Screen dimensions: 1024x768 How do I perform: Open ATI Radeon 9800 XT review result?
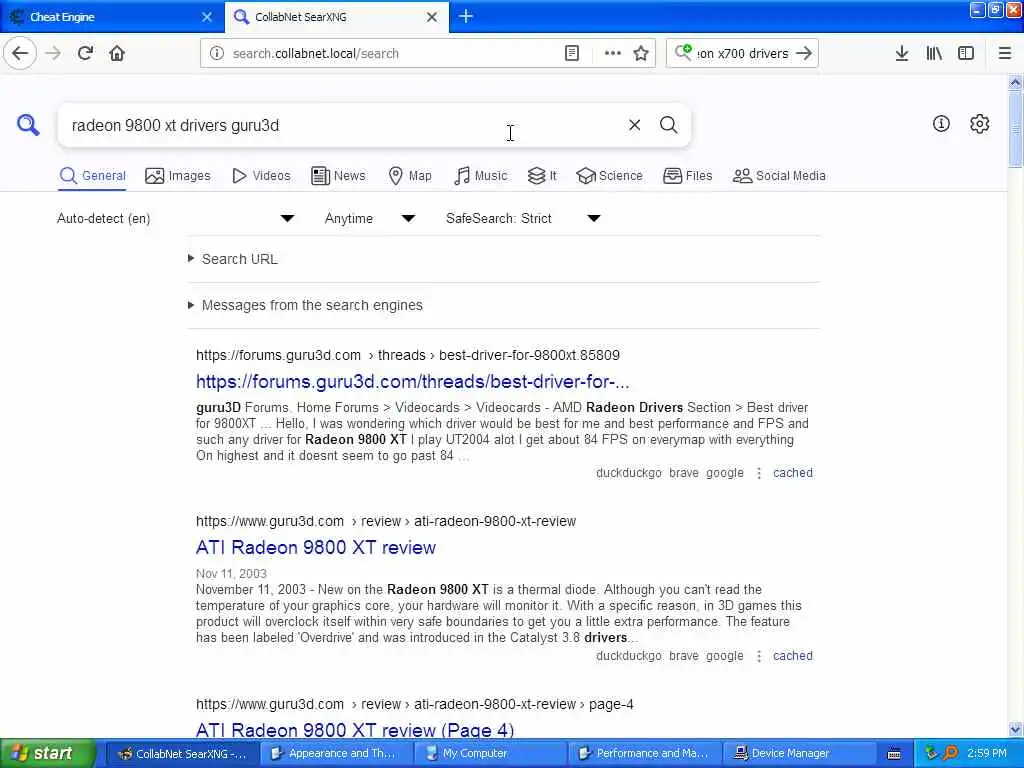point(315,547)
